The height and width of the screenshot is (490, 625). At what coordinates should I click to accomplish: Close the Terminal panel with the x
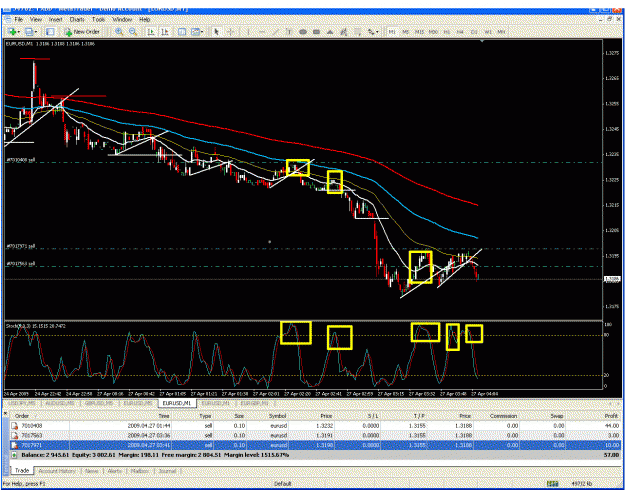pos(6,413)
